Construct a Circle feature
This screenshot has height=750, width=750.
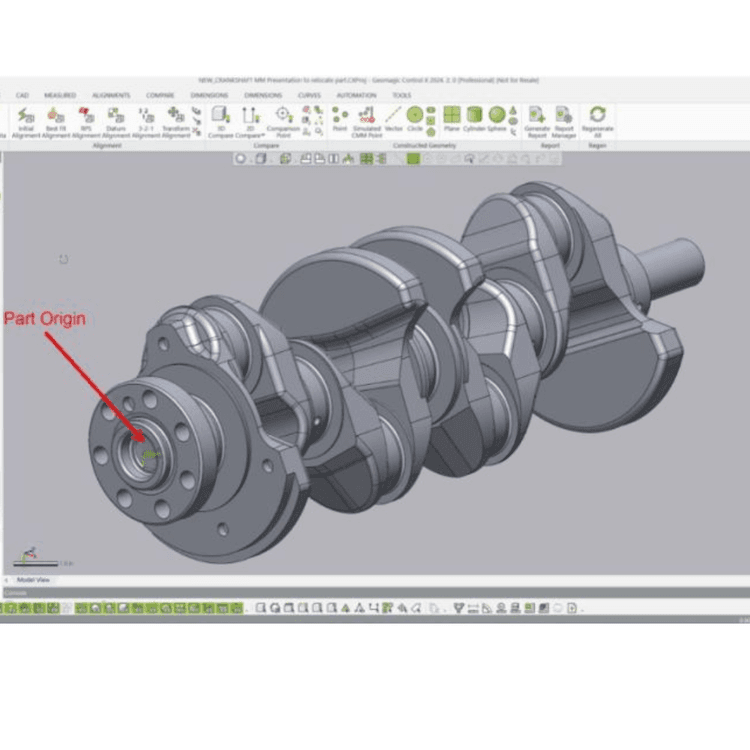[x=414, y=120]
